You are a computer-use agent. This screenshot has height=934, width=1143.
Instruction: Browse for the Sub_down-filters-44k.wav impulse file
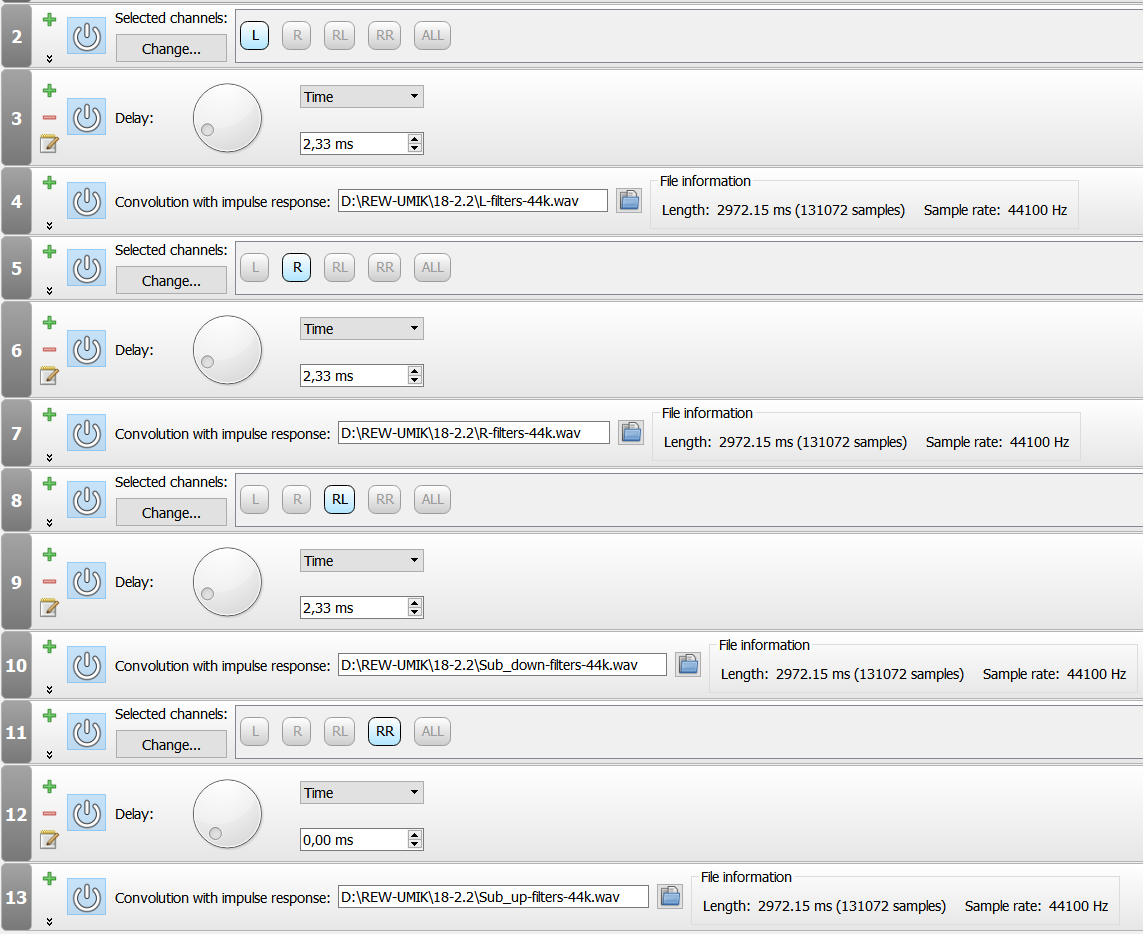687,665
